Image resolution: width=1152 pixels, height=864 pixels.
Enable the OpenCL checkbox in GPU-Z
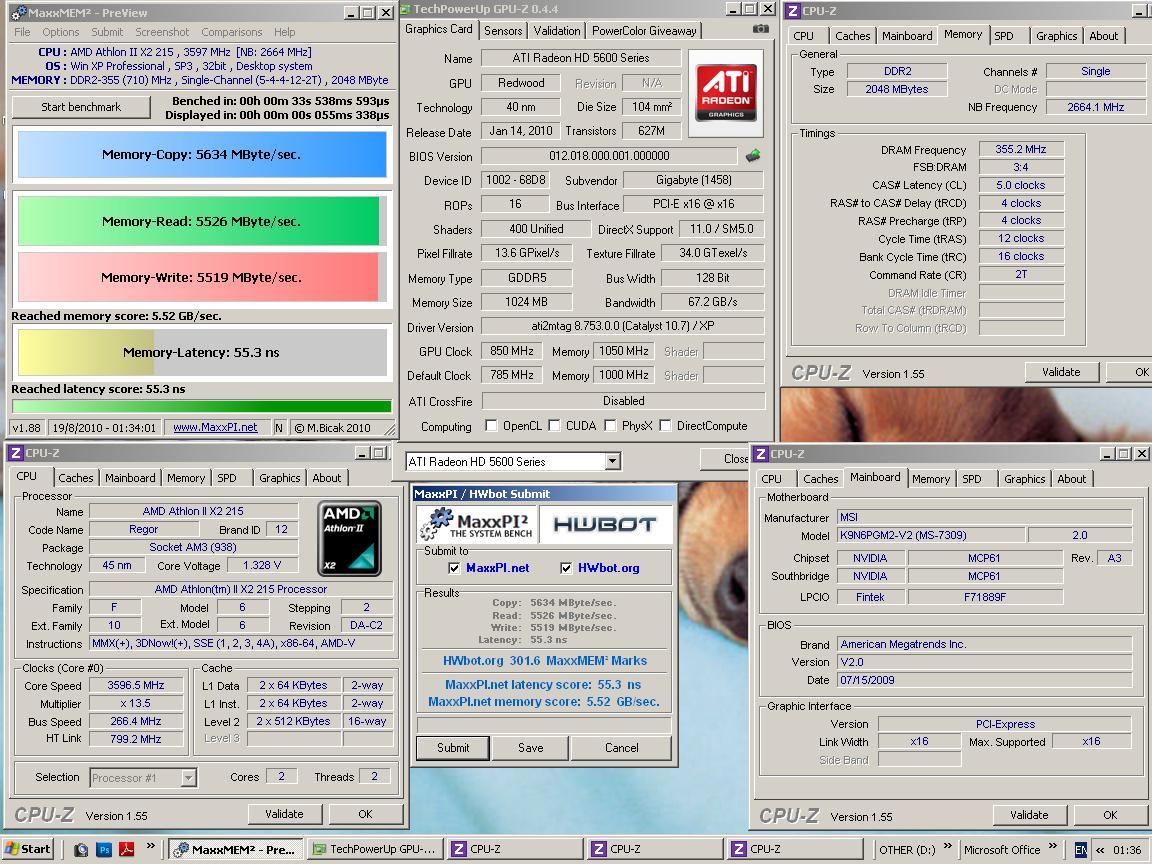pos(491,425)
